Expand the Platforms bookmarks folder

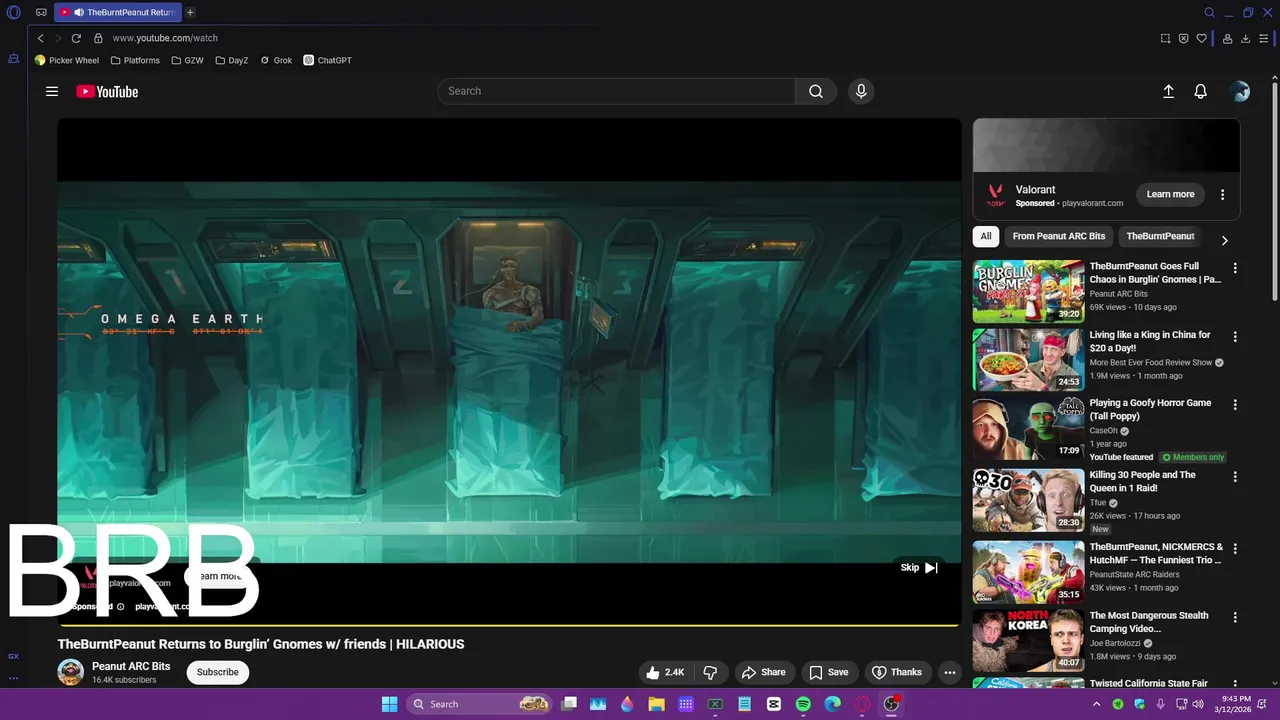pyautogui.click(x=135, y=60)
